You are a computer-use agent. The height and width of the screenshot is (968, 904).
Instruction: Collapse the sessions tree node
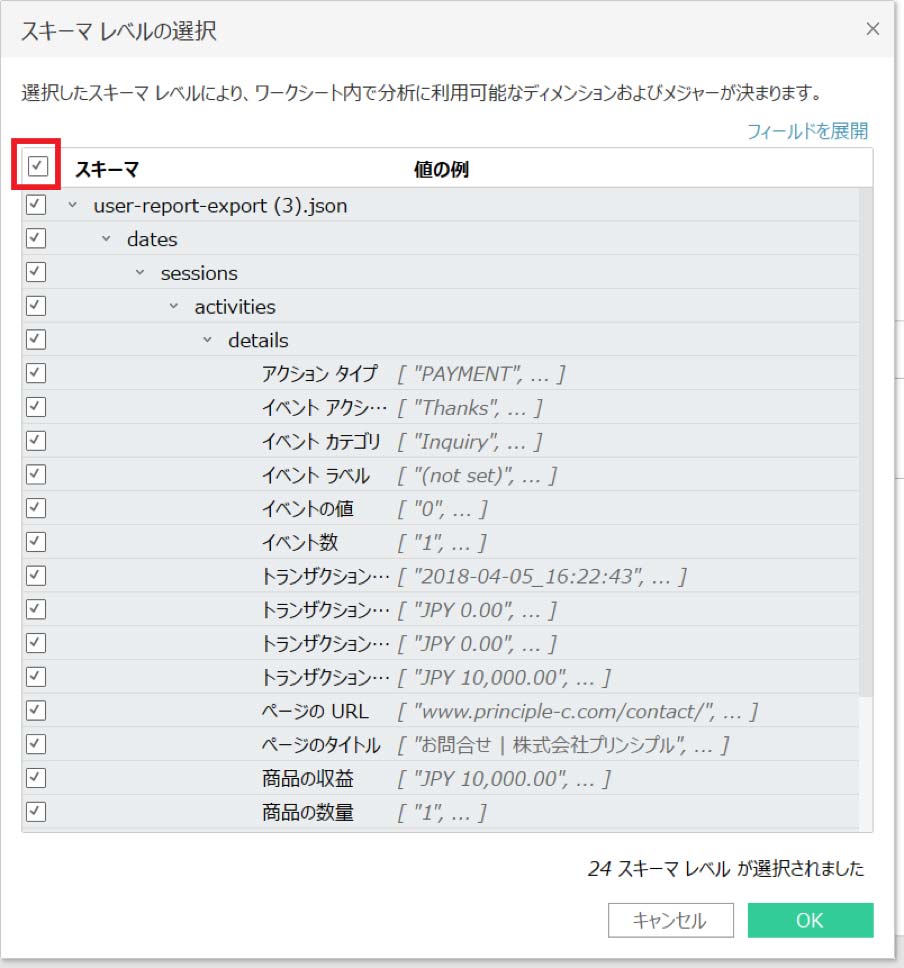pyautogui.click(x=140, y=274)
